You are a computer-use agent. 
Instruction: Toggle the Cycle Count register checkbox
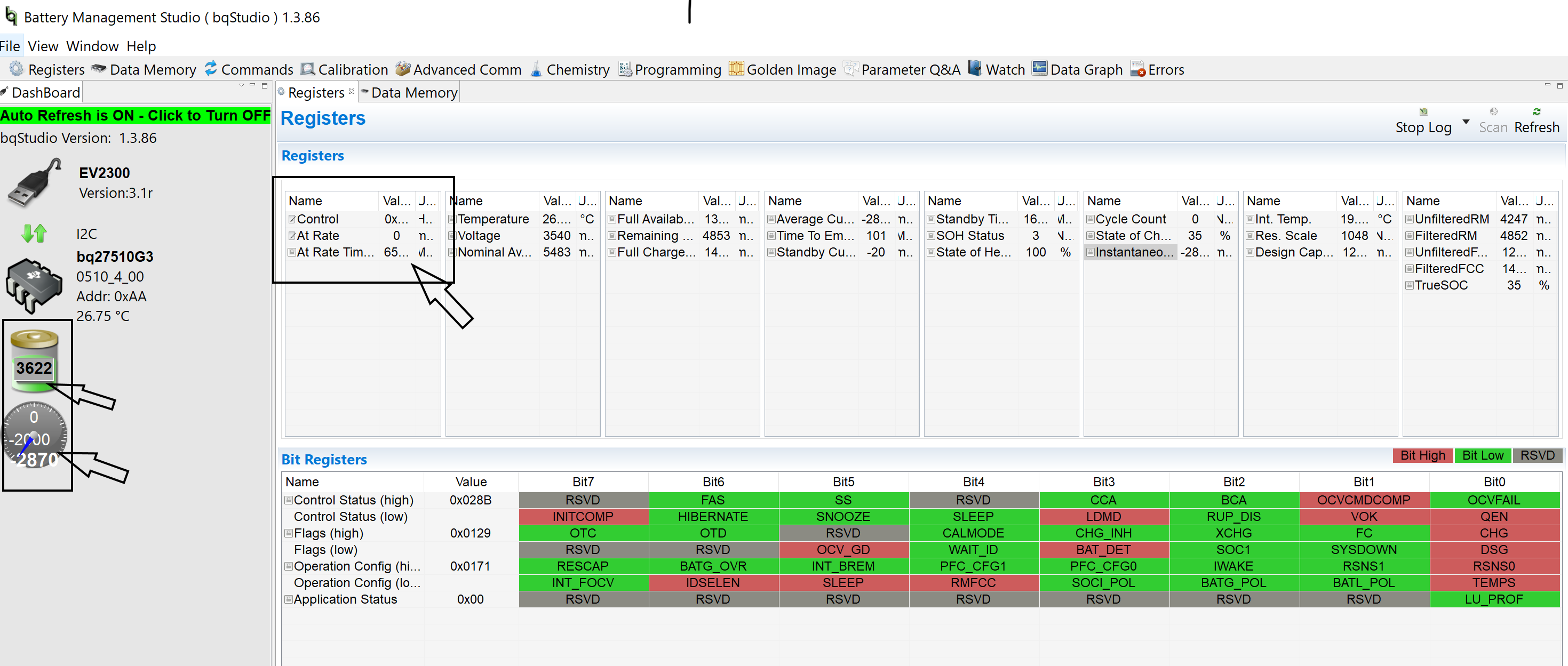pyautogui.click(x=1091, y=219)
